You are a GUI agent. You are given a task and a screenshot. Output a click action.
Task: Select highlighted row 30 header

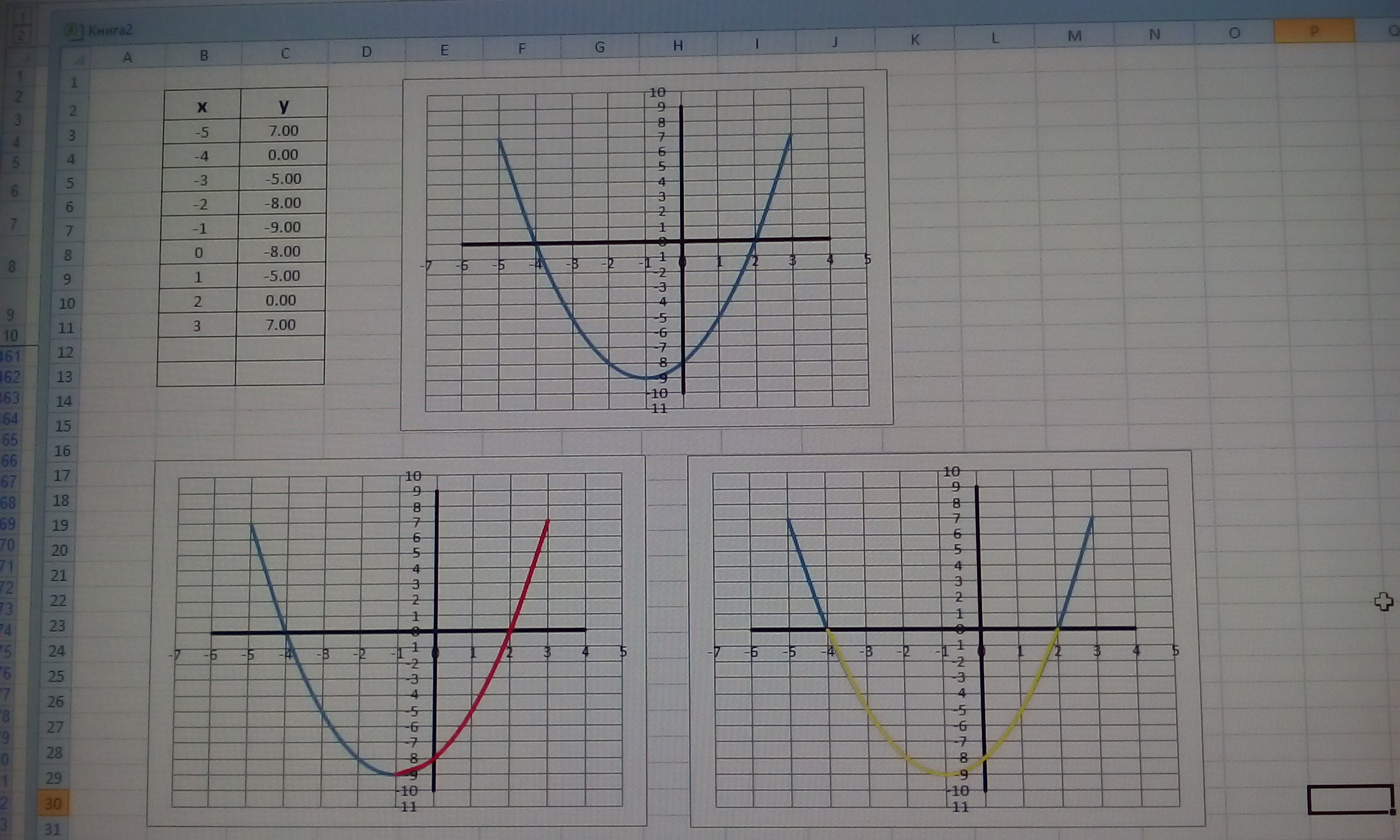(53, 803)
